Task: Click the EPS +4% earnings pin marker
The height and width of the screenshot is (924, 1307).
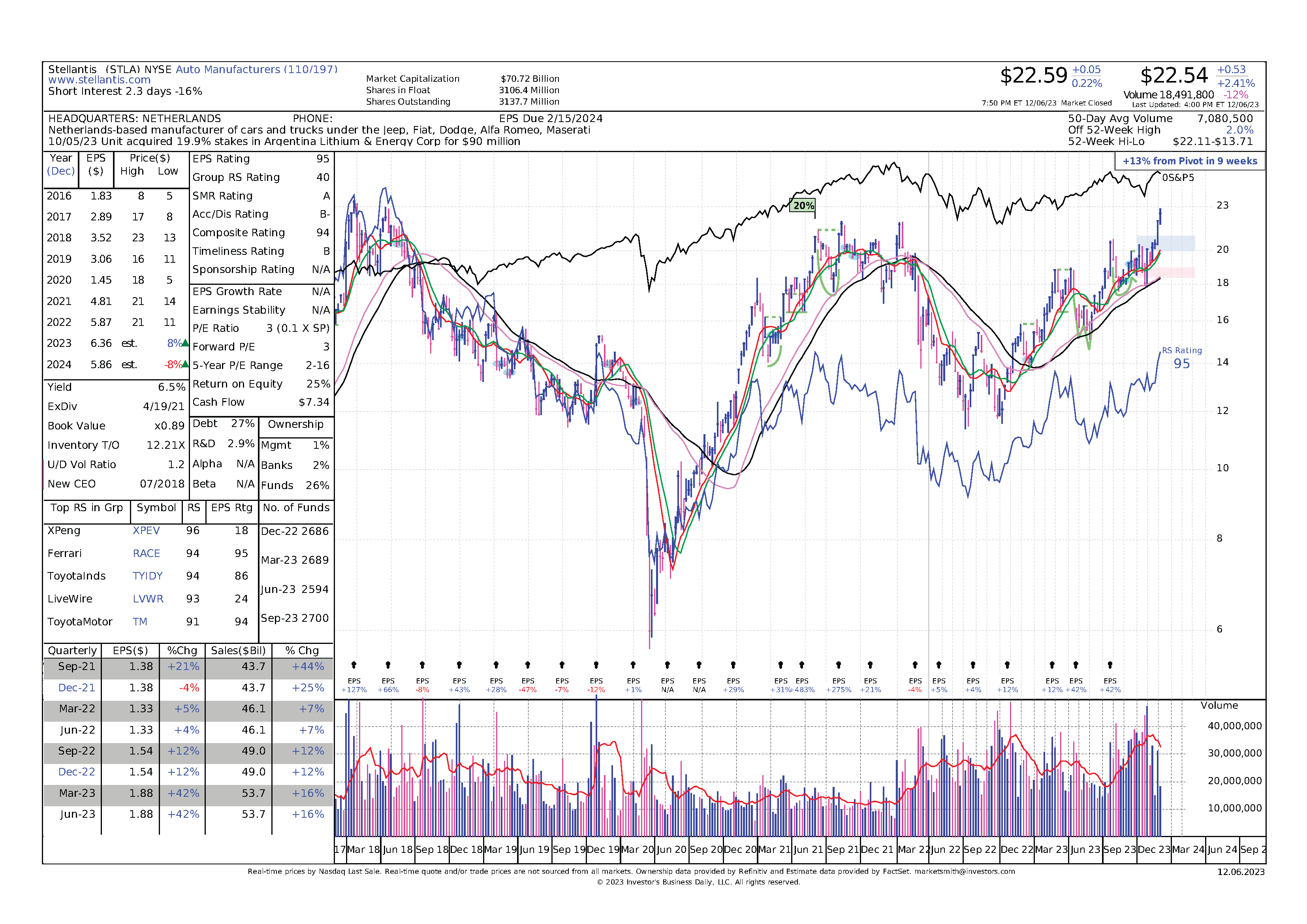Action: click(973, 665)
